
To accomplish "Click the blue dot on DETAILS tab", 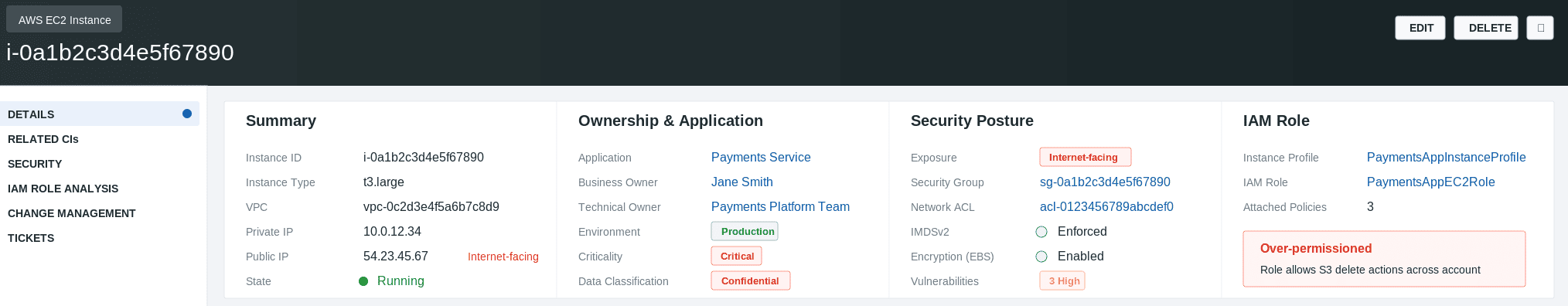I will 187,114.
